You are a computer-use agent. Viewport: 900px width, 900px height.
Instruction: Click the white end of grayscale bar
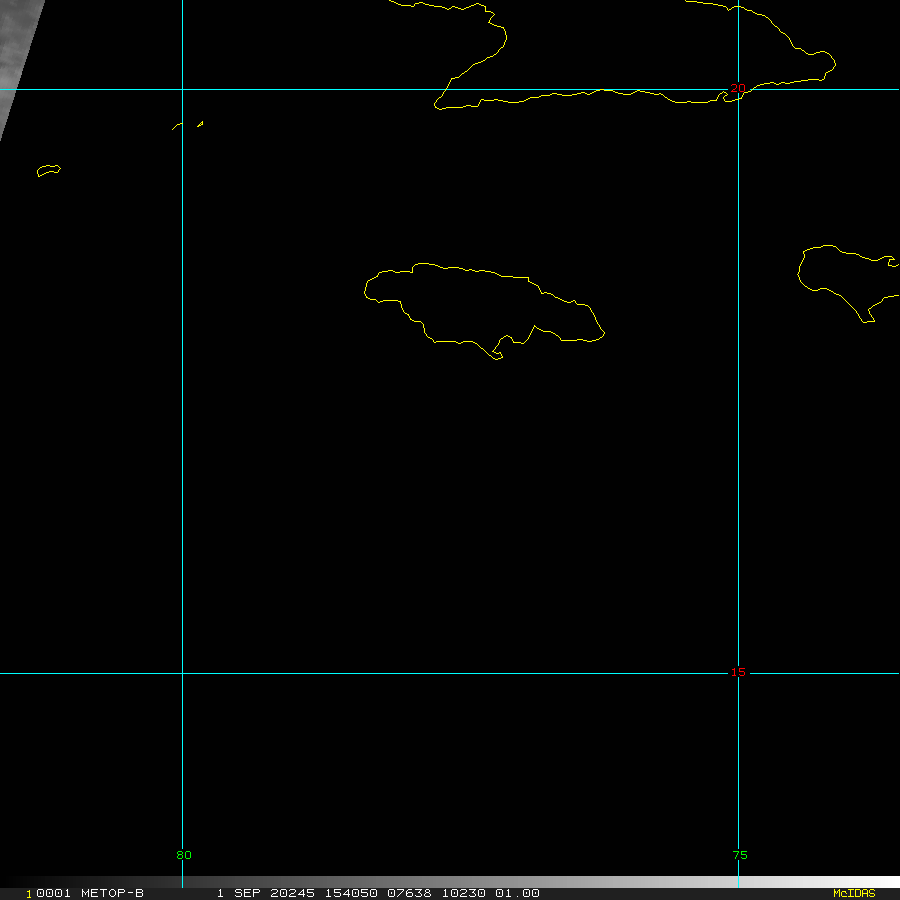tap(880, 882)
